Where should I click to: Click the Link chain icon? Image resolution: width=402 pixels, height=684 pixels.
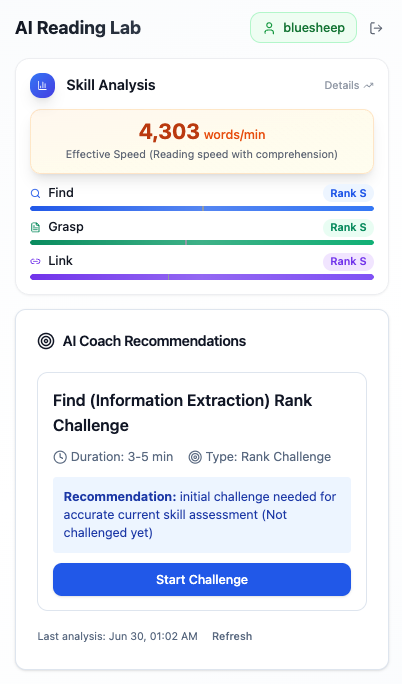coord(35,261)
